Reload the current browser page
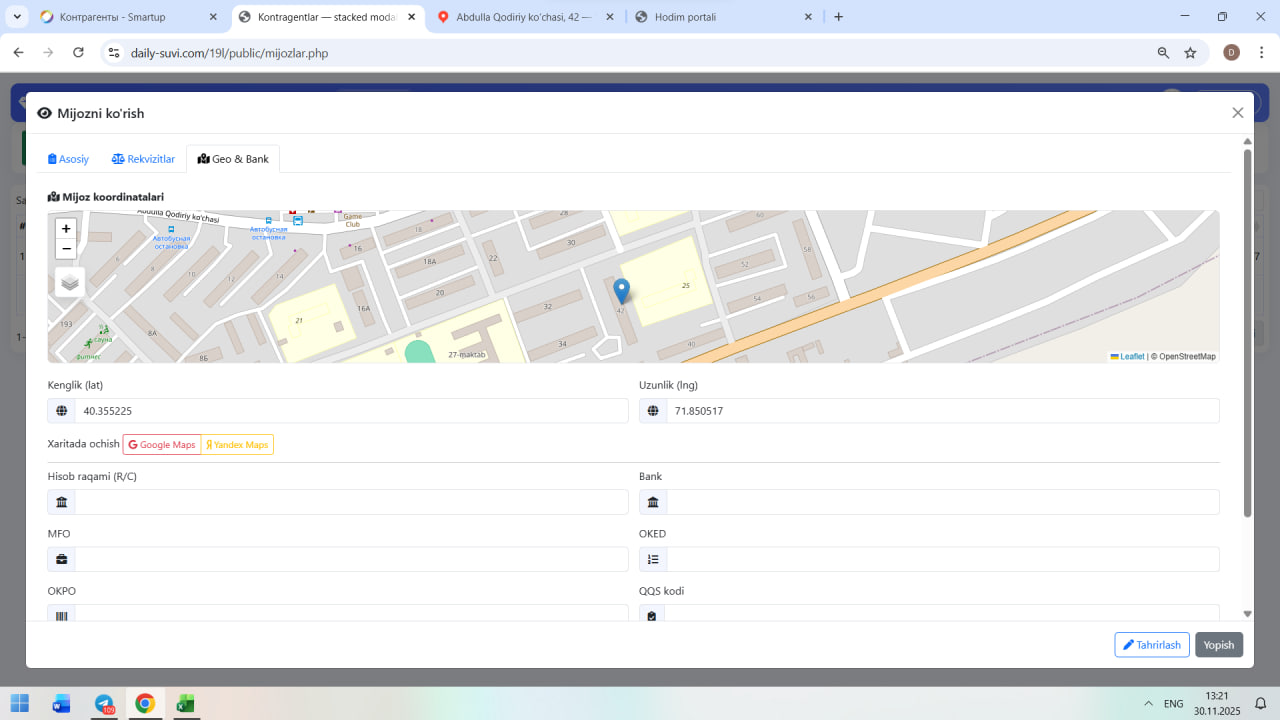 pos(78,53)
